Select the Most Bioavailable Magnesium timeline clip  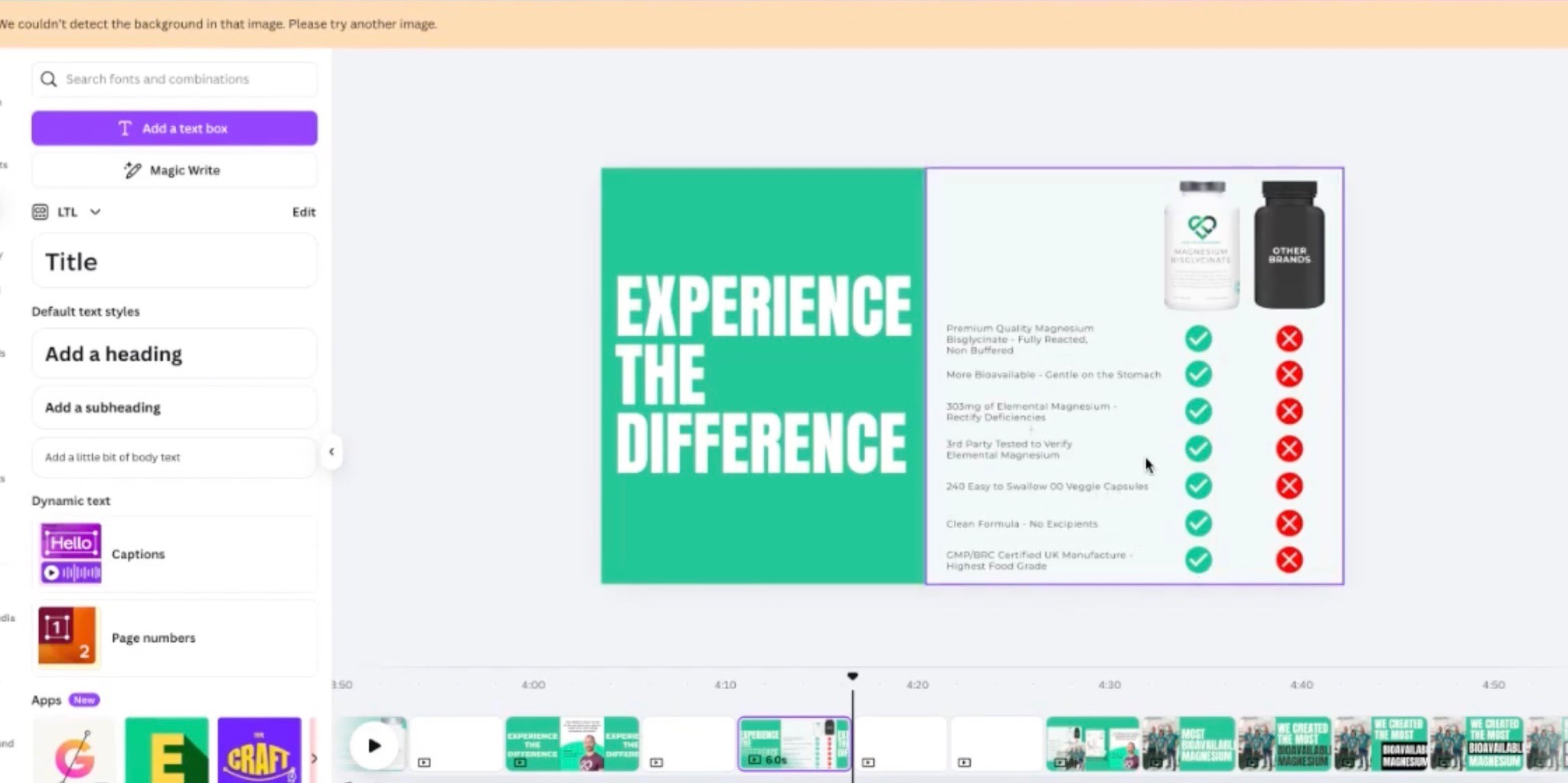pos(1188,743)
